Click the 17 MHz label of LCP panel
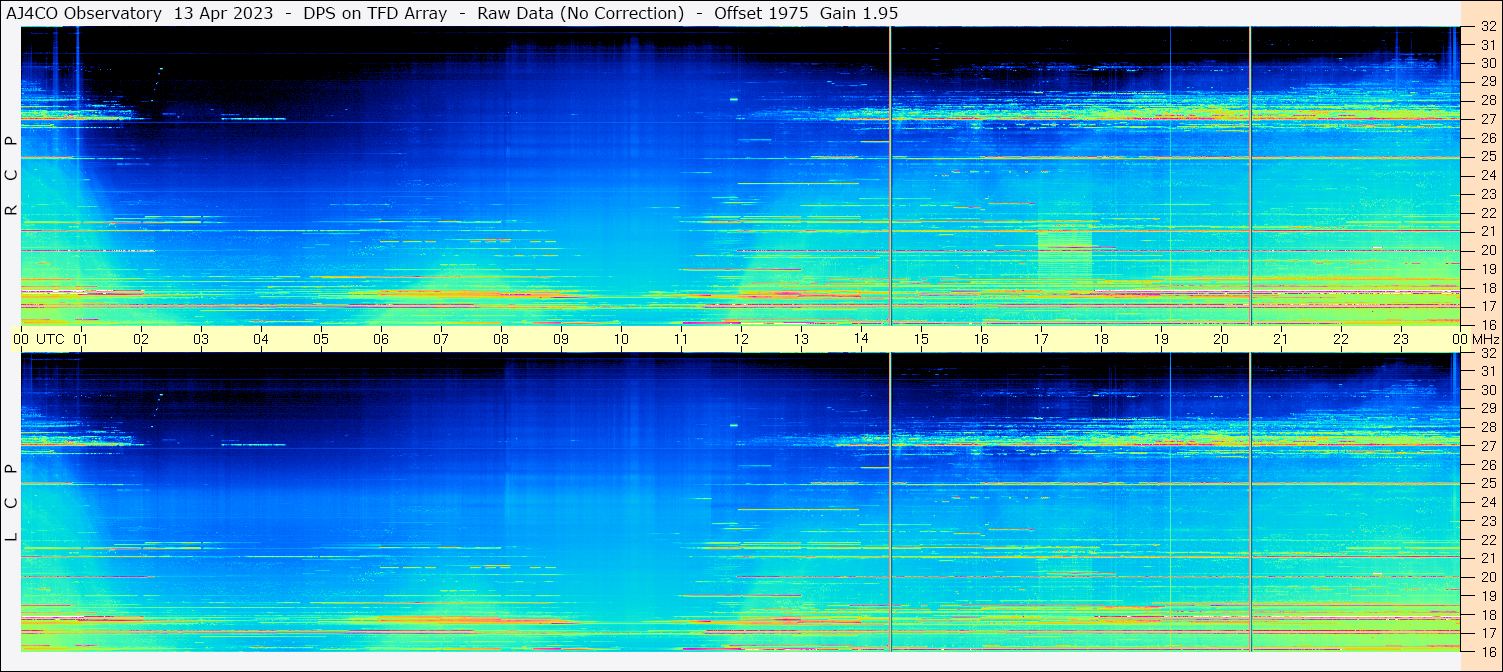The image size is (1503, 672). point(1488,633)
